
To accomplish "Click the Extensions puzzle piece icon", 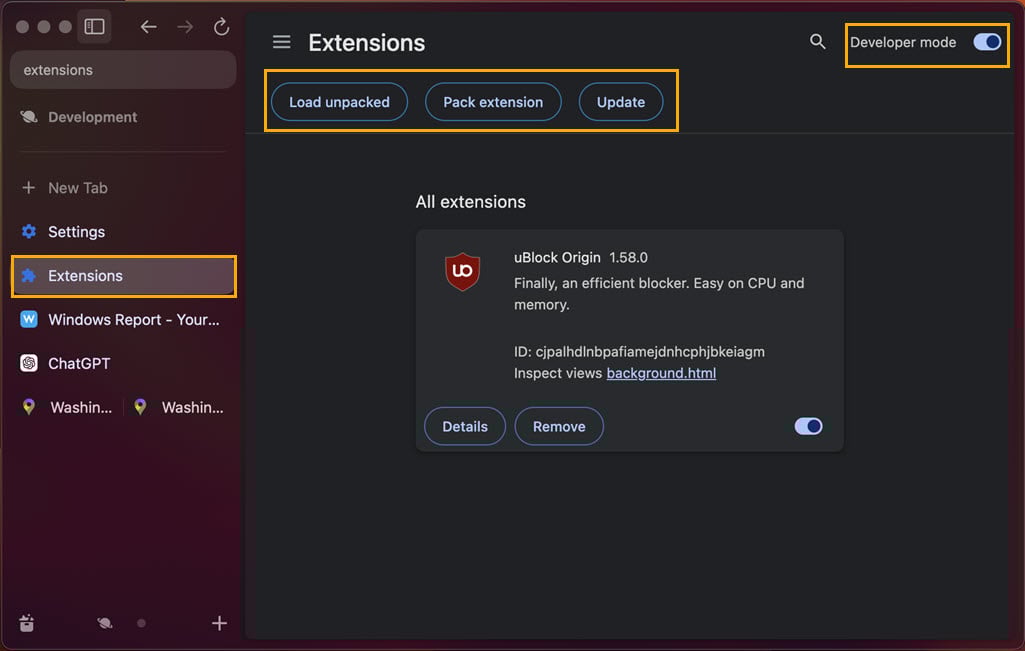I will [x=29, y=275].
